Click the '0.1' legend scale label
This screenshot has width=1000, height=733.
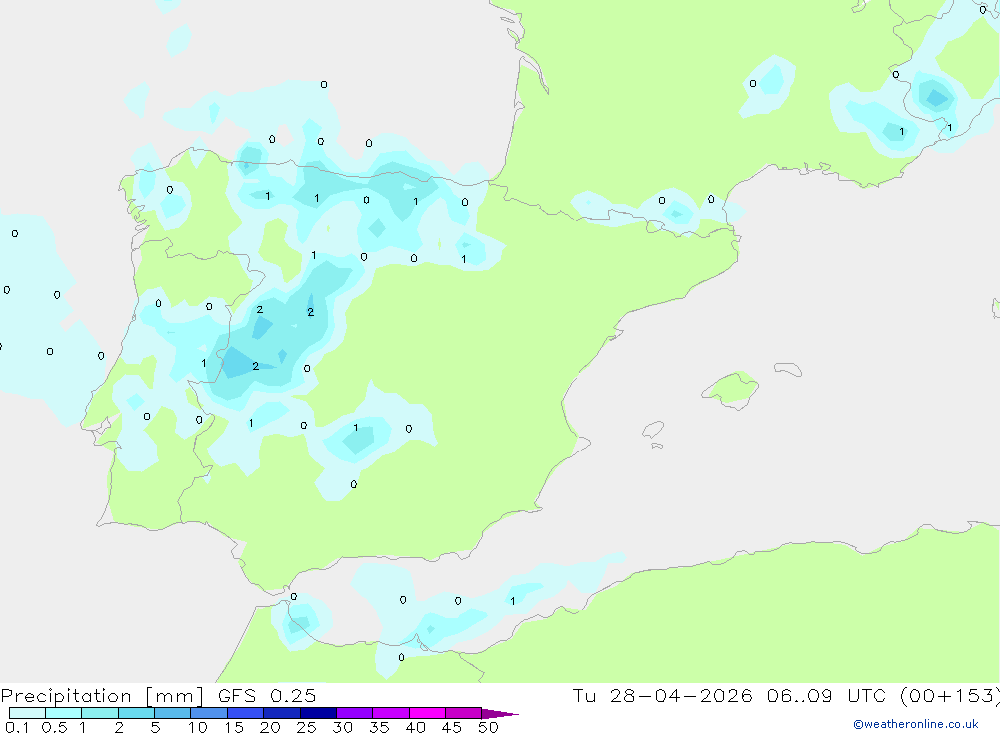coord(17,727)
